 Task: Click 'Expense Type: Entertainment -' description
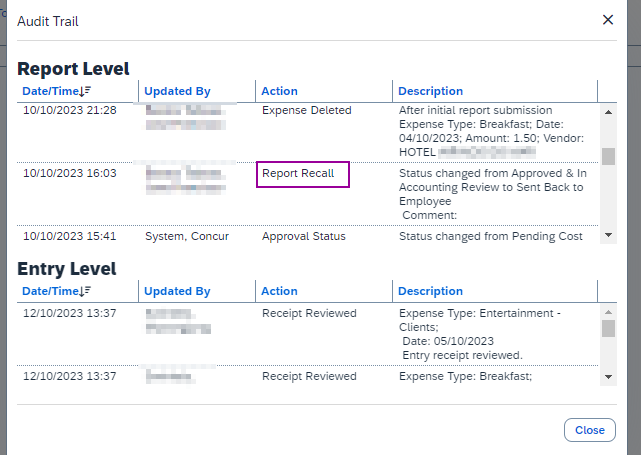click(480, 313)
